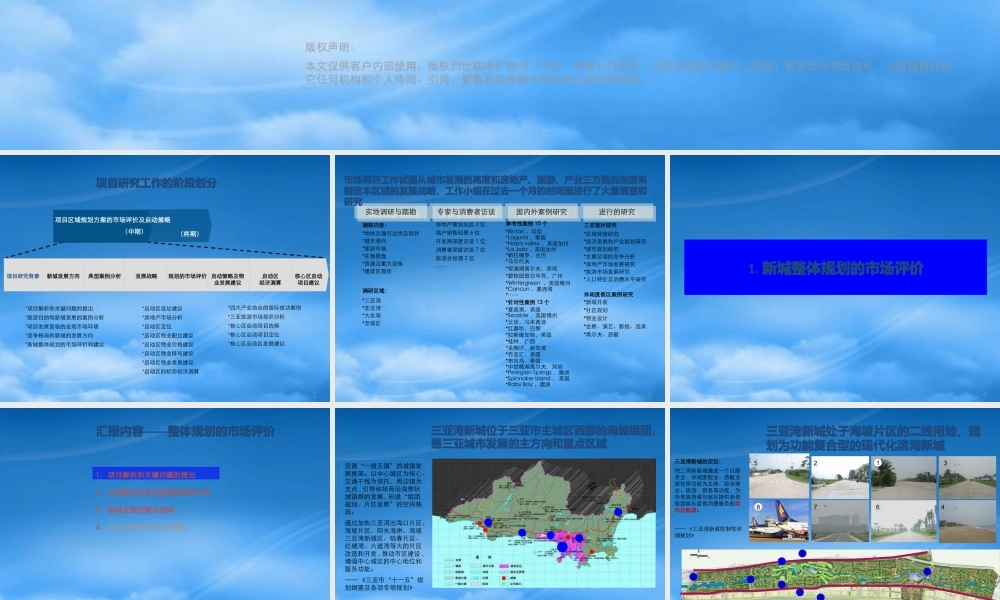The height and width of the screenshot is (600, 1000).
Task: Click the 实地调研与踏勘 header box
Action: [390, 212]
